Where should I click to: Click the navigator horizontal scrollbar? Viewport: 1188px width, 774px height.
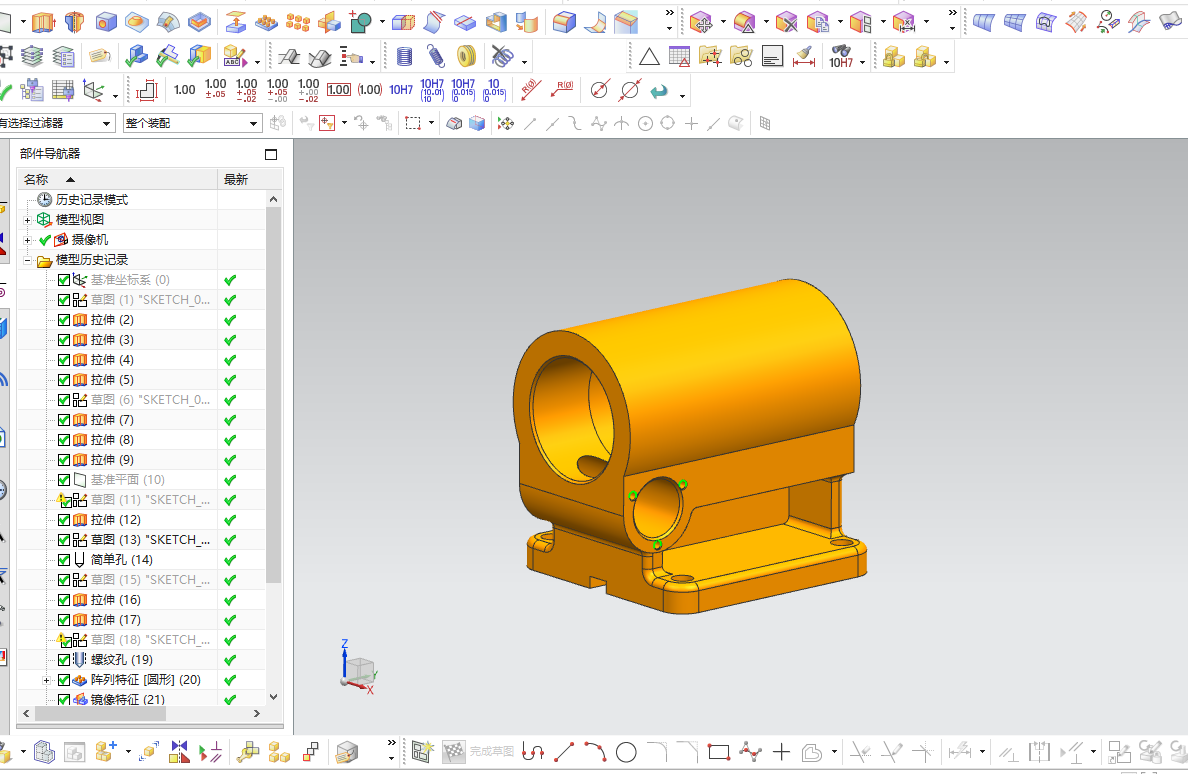point(142,713)
